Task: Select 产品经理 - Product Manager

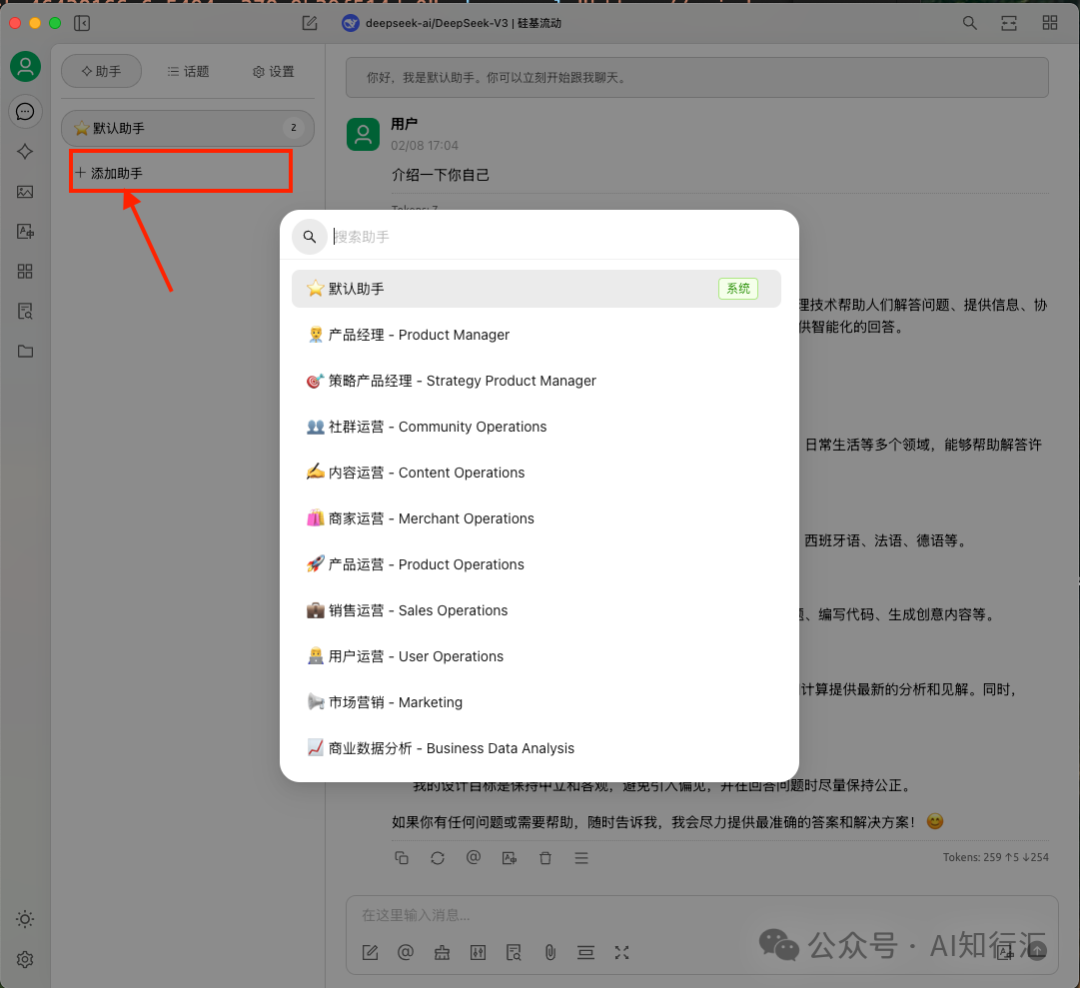Action: 537,335
